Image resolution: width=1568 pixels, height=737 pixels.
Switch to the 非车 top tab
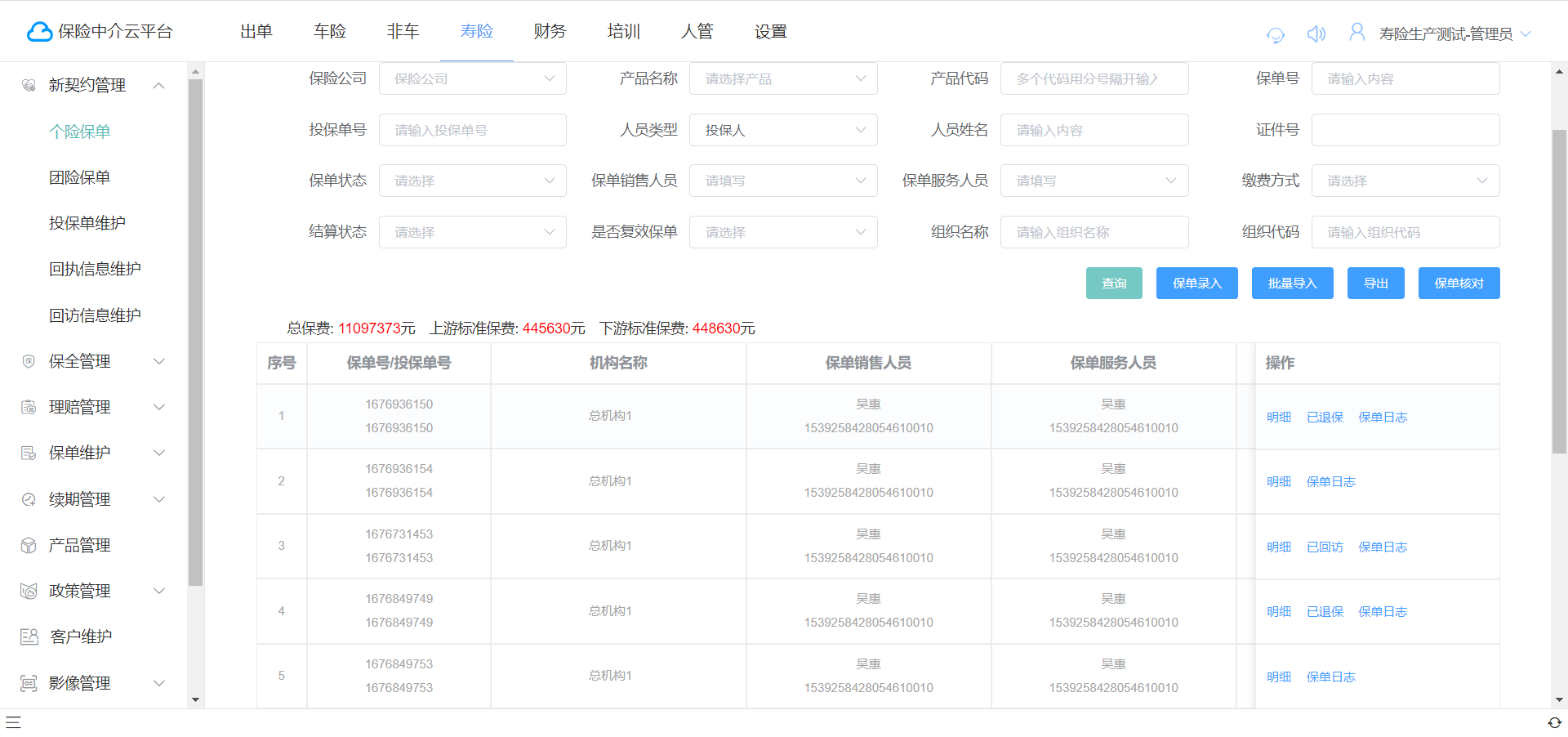coord(403,31)
